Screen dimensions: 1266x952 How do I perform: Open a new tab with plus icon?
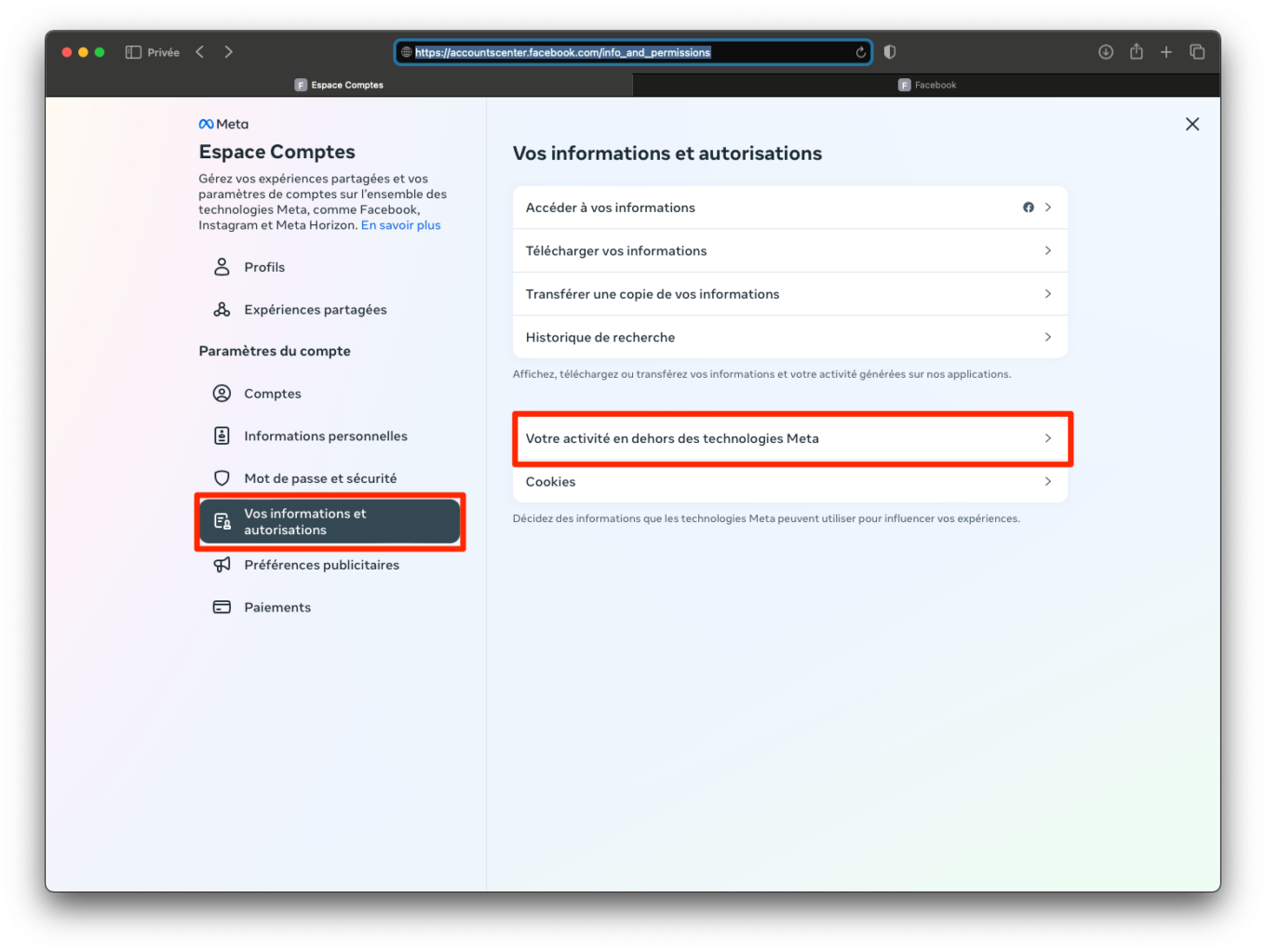click(x=1166, y=52)
